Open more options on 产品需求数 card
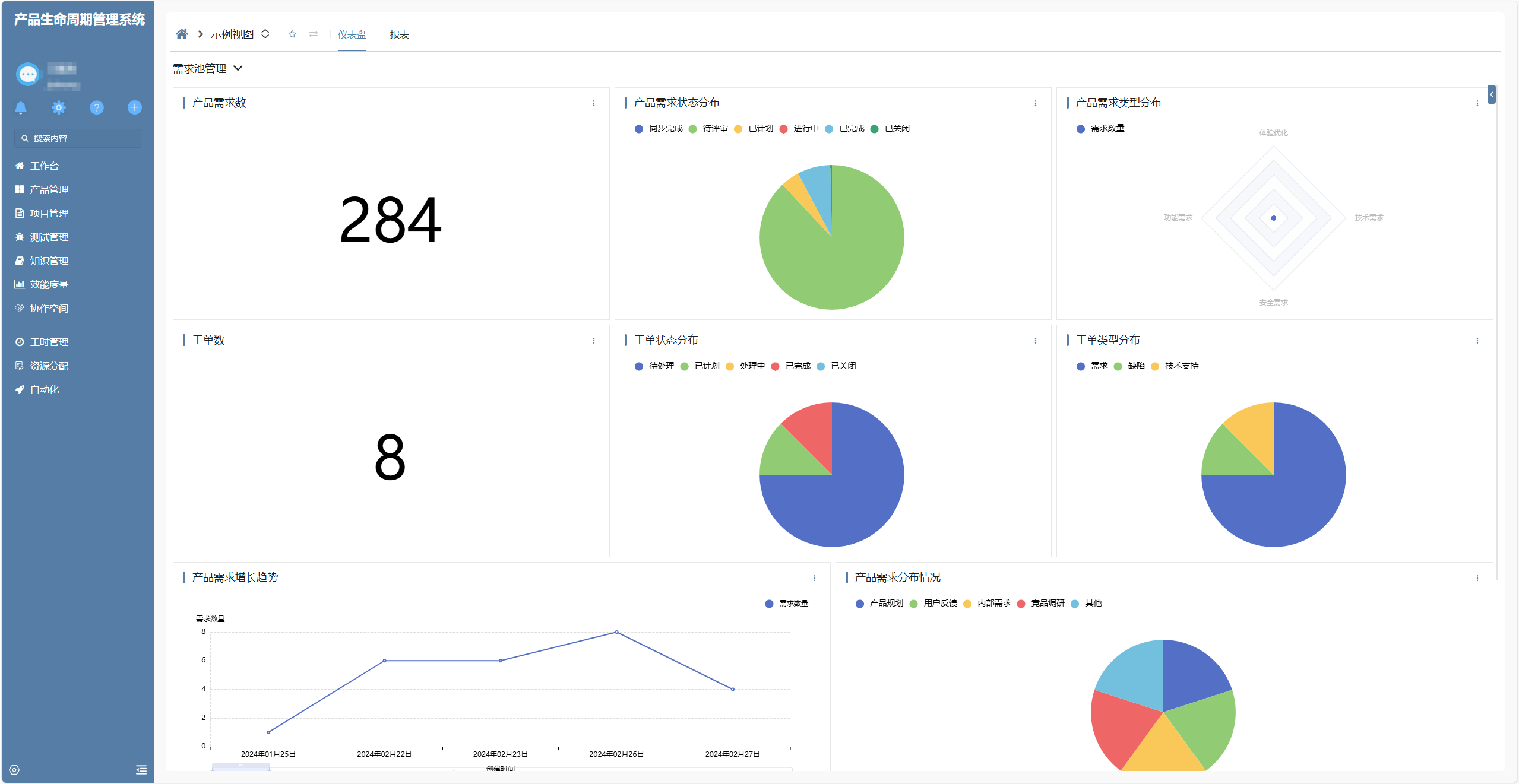The width and height of the screenshot is (1519, 784). [593, 103]
